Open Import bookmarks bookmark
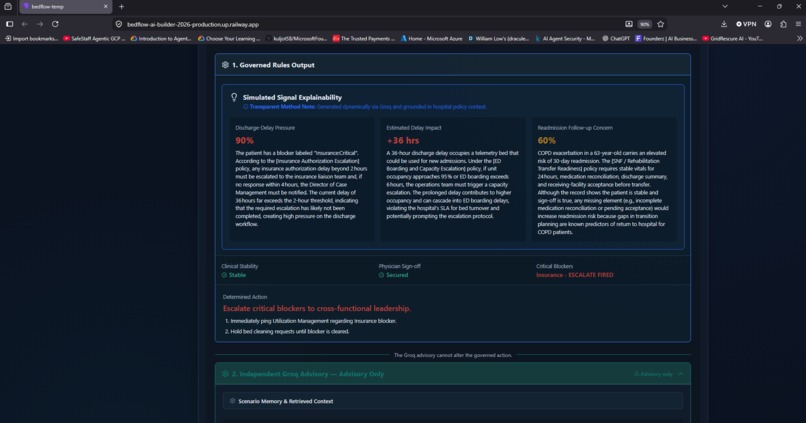The width and height of the screenshot is (806, 423). pyautogui.click(x=31, y=39)
